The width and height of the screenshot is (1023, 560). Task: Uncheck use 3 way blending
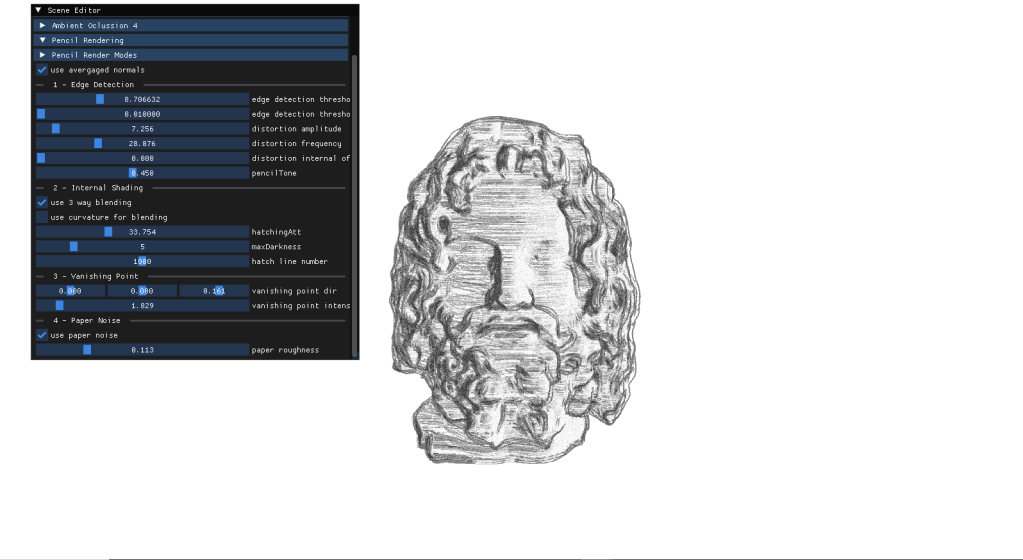42,202
